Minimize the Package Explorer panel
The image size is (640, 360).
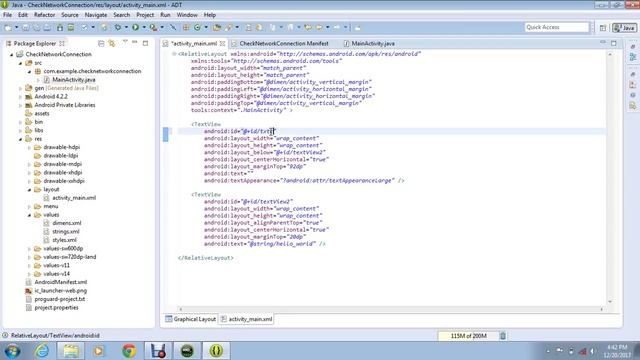[135, 43]
